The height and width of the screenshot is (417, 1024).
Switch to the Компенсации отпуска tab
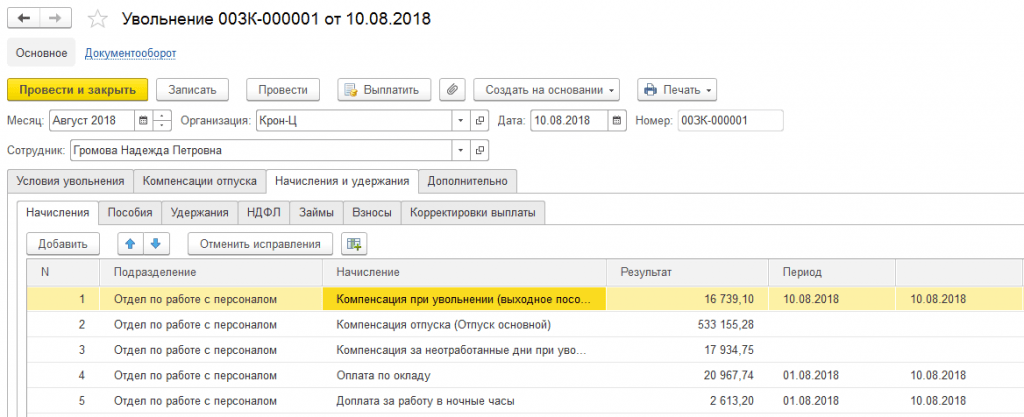(200, 181)
